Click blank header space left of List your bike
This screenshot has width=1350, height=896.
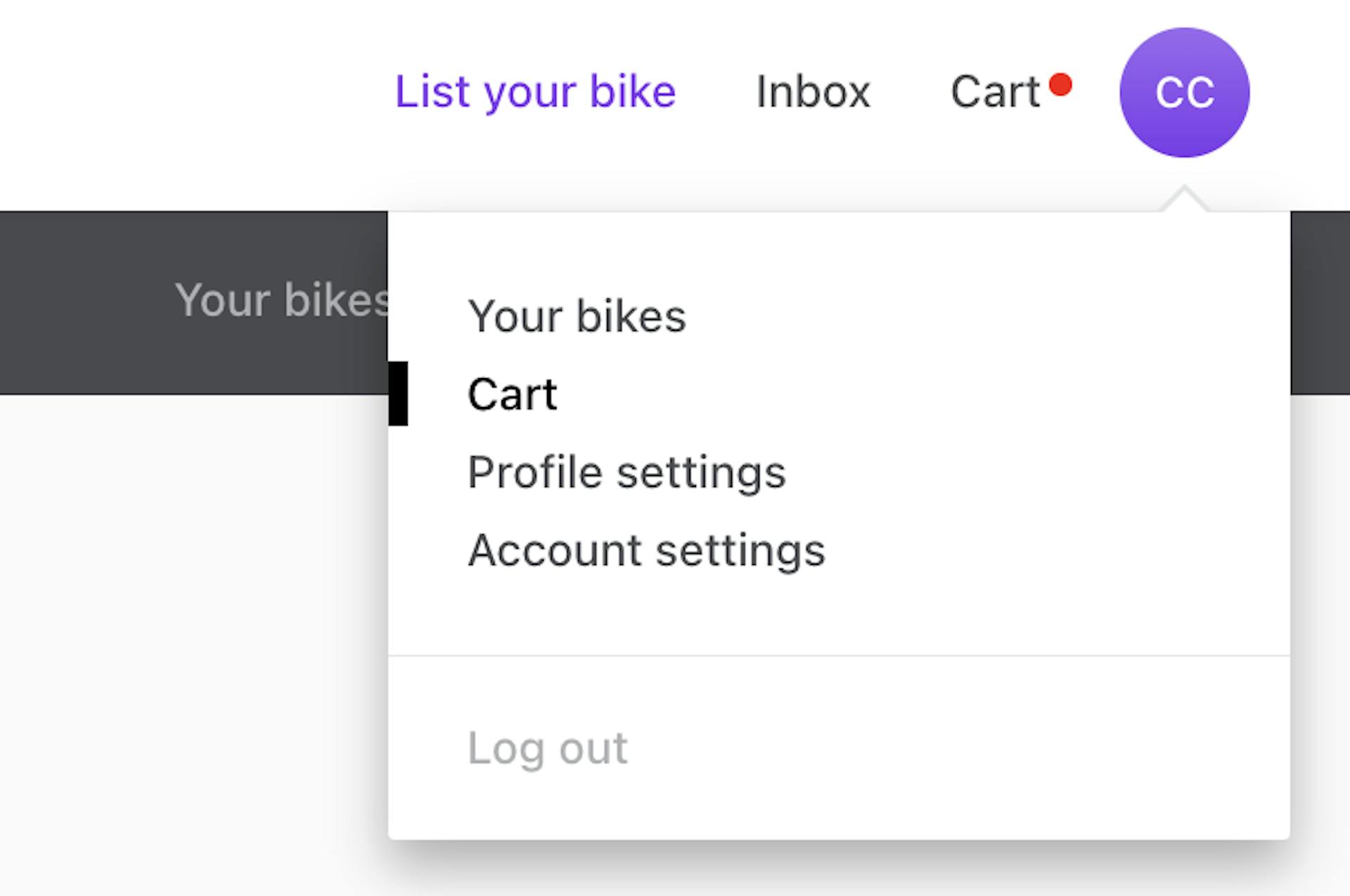pos(197,92)
